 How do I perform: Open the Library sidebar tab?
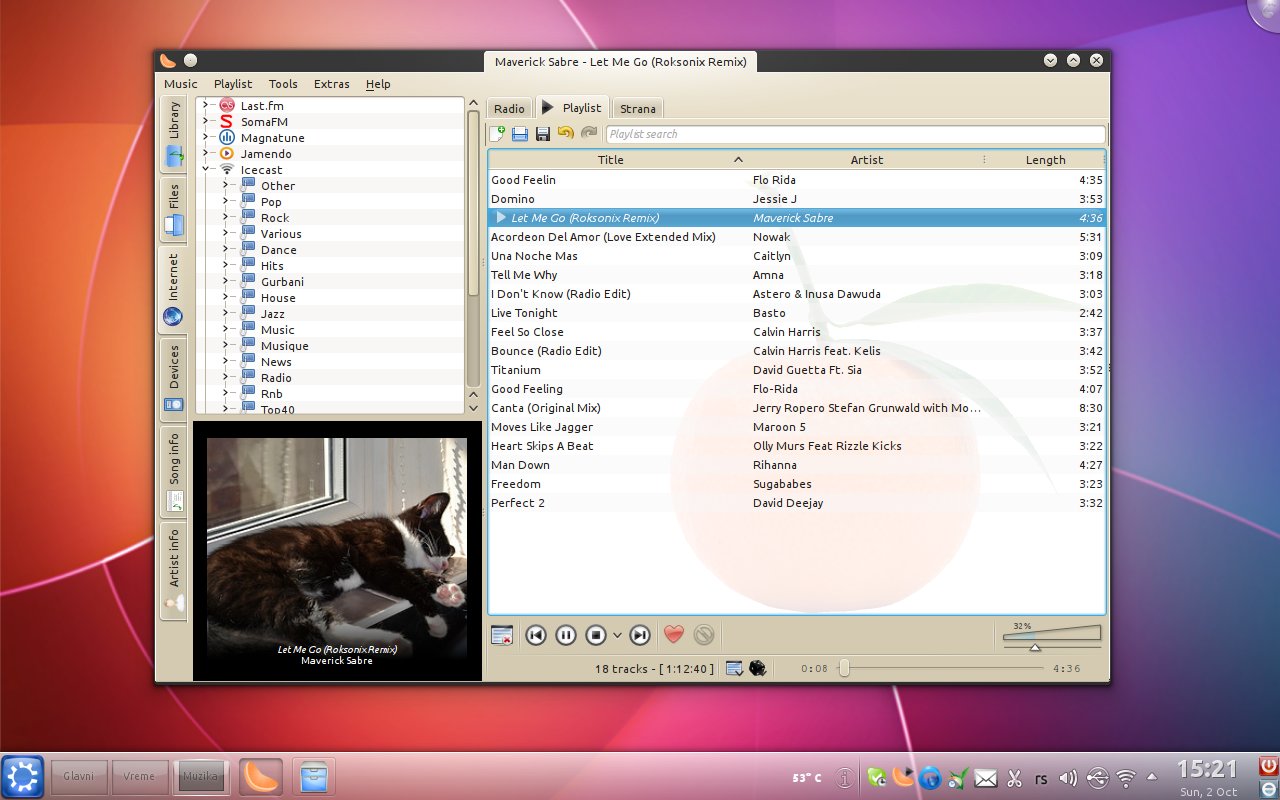[x=173, y=133]
